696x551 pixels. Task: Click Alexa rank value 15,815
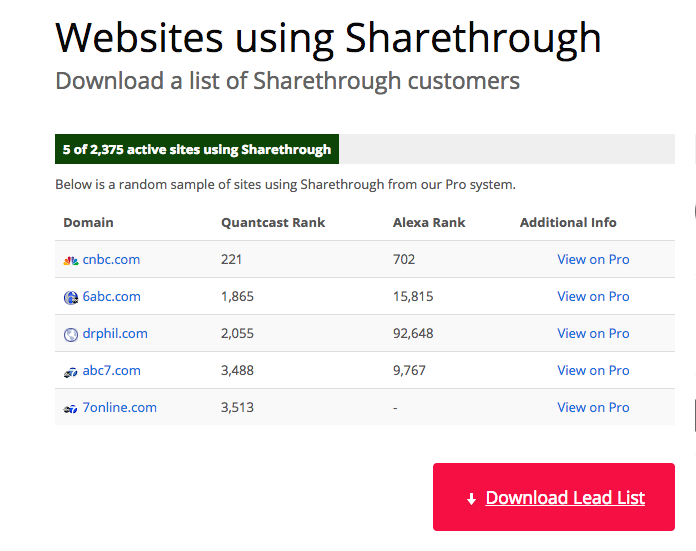point(413,296)
